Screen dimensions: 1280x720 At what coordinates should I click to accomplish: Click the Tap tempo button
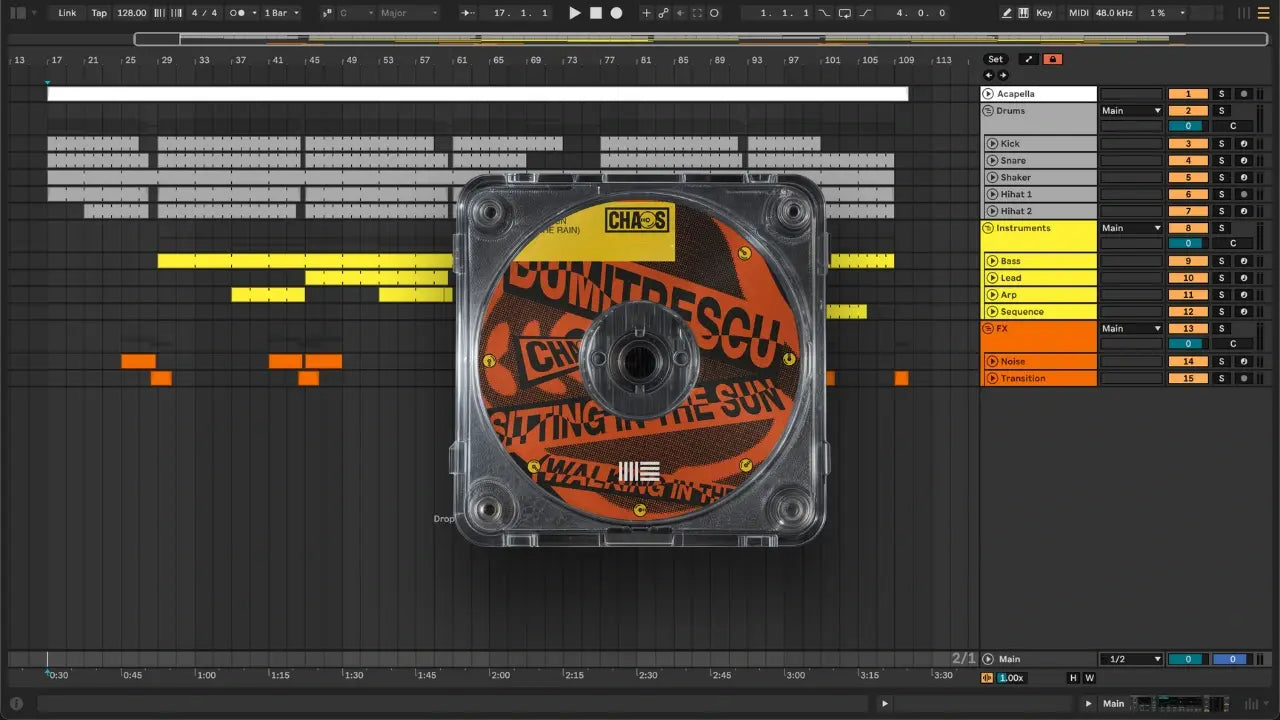point(99,13)
